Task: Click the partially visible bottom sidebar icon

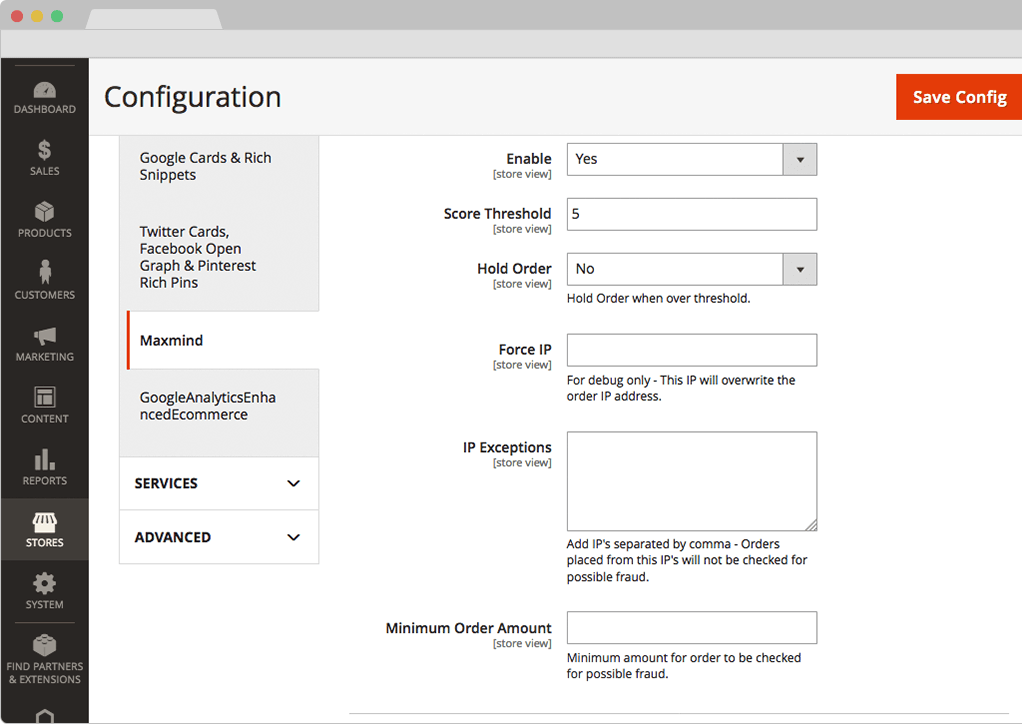Action: (x=44, y=716)
